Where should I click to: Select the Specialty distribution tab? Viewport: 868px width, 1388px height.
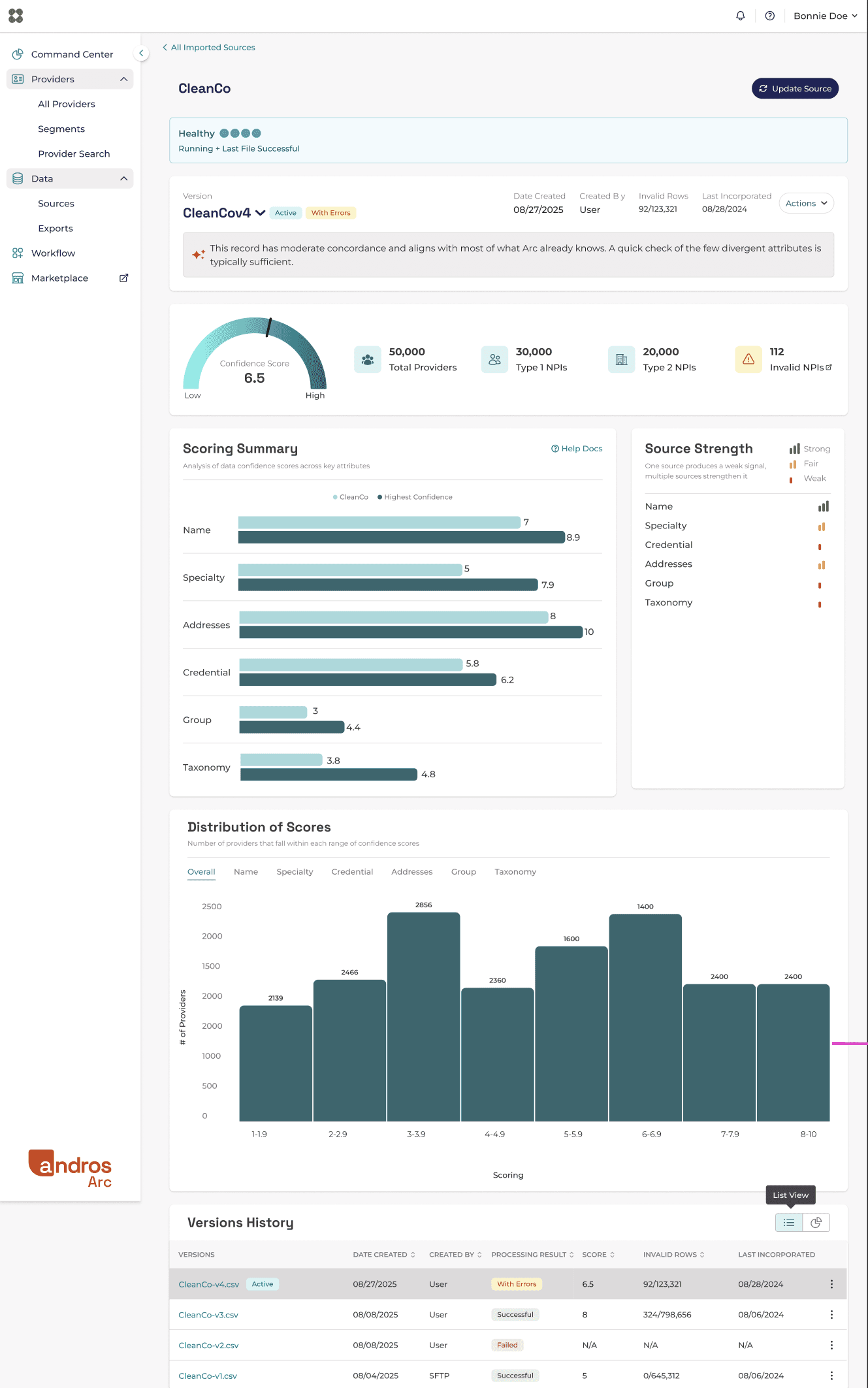tap(295, 872)
